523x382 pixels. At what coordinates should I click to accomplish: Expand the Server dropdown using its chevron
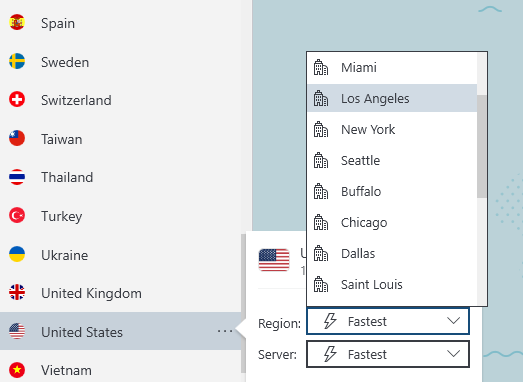point(454,354)
